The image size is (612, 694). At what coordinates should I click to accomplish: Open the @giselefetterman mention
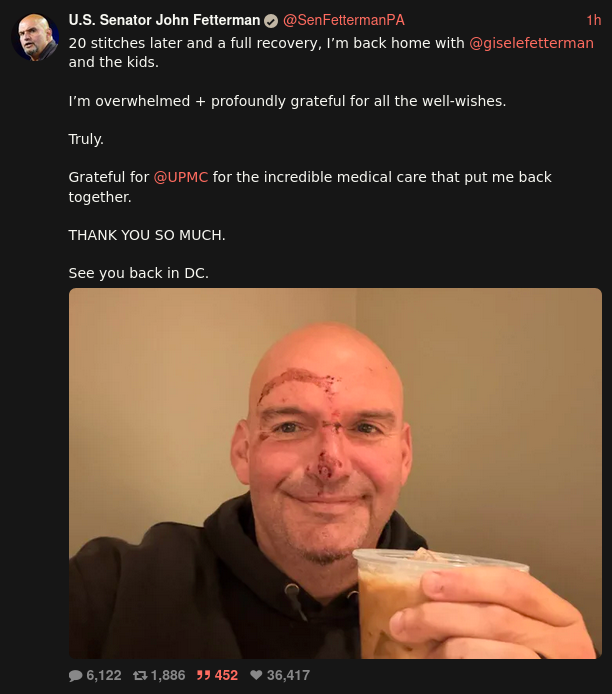point(531,43)
